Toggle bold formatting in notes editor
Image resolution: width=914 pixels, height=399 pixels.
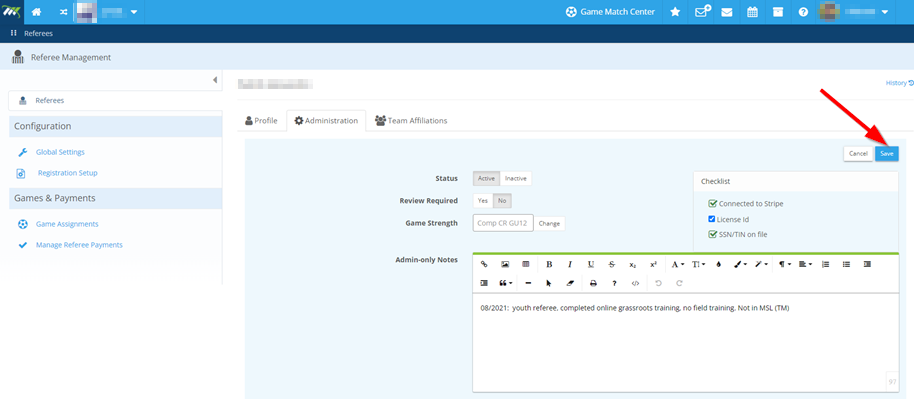(x=549, y=264)
